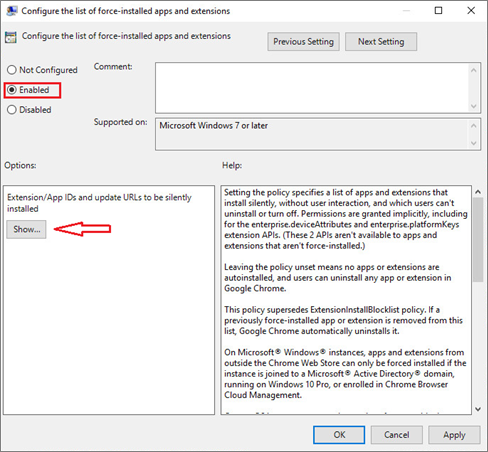This screenshot has height=452, width=488.
Task: Click the Help pane scrollbar thumb
Action: 478,240
